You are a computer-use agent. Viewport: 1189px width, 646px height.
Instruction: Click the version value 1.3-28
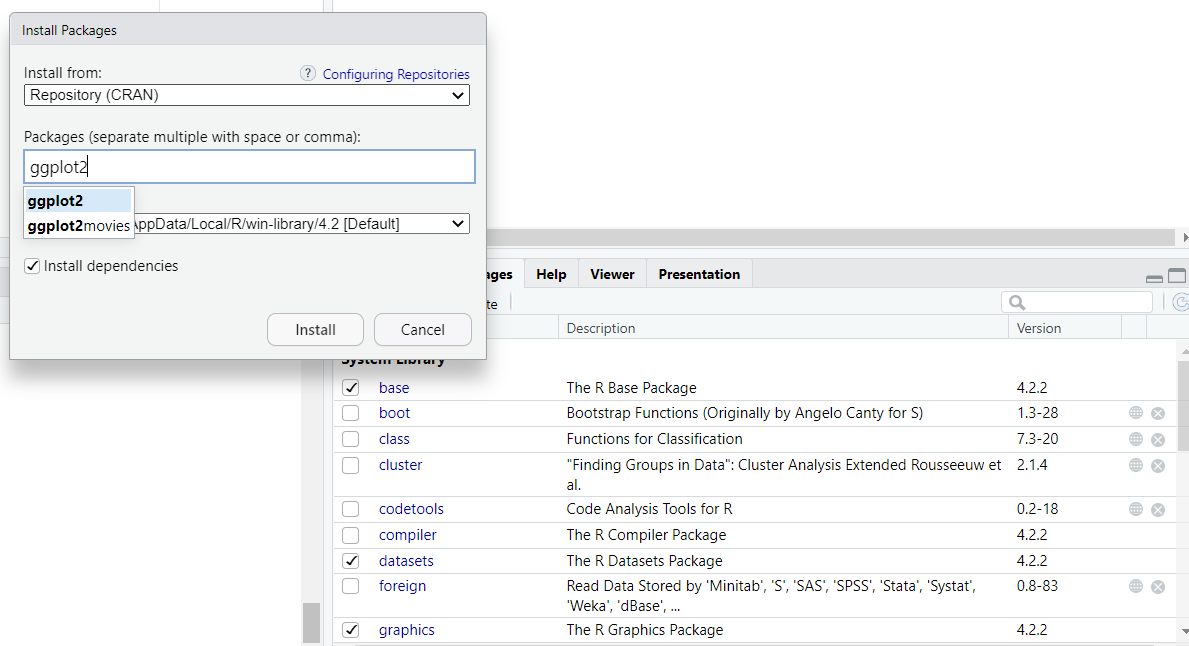point(1037,413)
